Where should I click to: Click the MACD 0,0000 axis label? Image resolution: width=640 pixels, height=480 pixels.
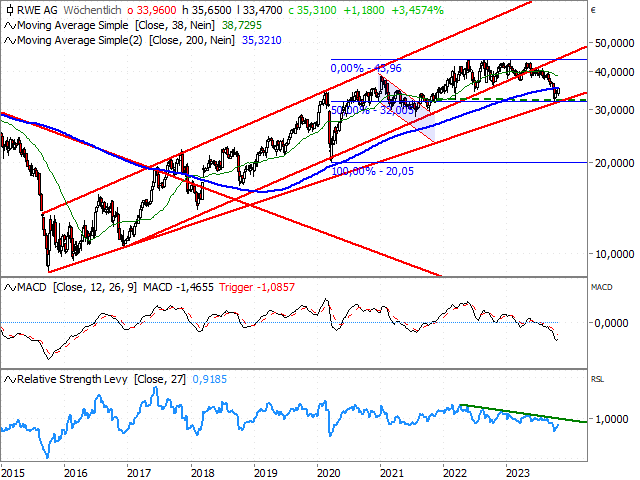tap(611, 323)
